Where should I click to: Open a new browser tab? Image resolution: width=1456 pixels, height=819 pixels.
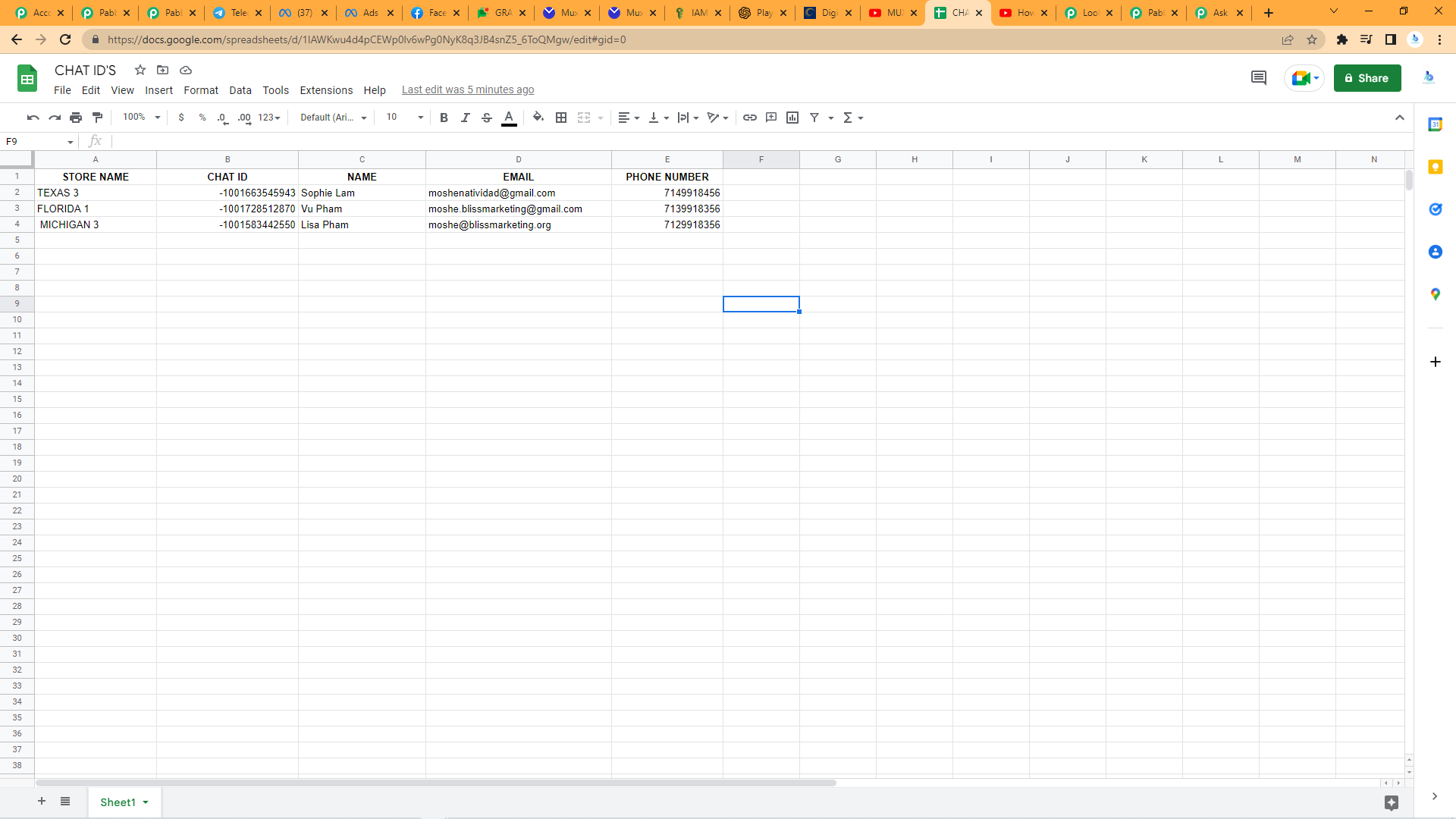[1269, 13]
